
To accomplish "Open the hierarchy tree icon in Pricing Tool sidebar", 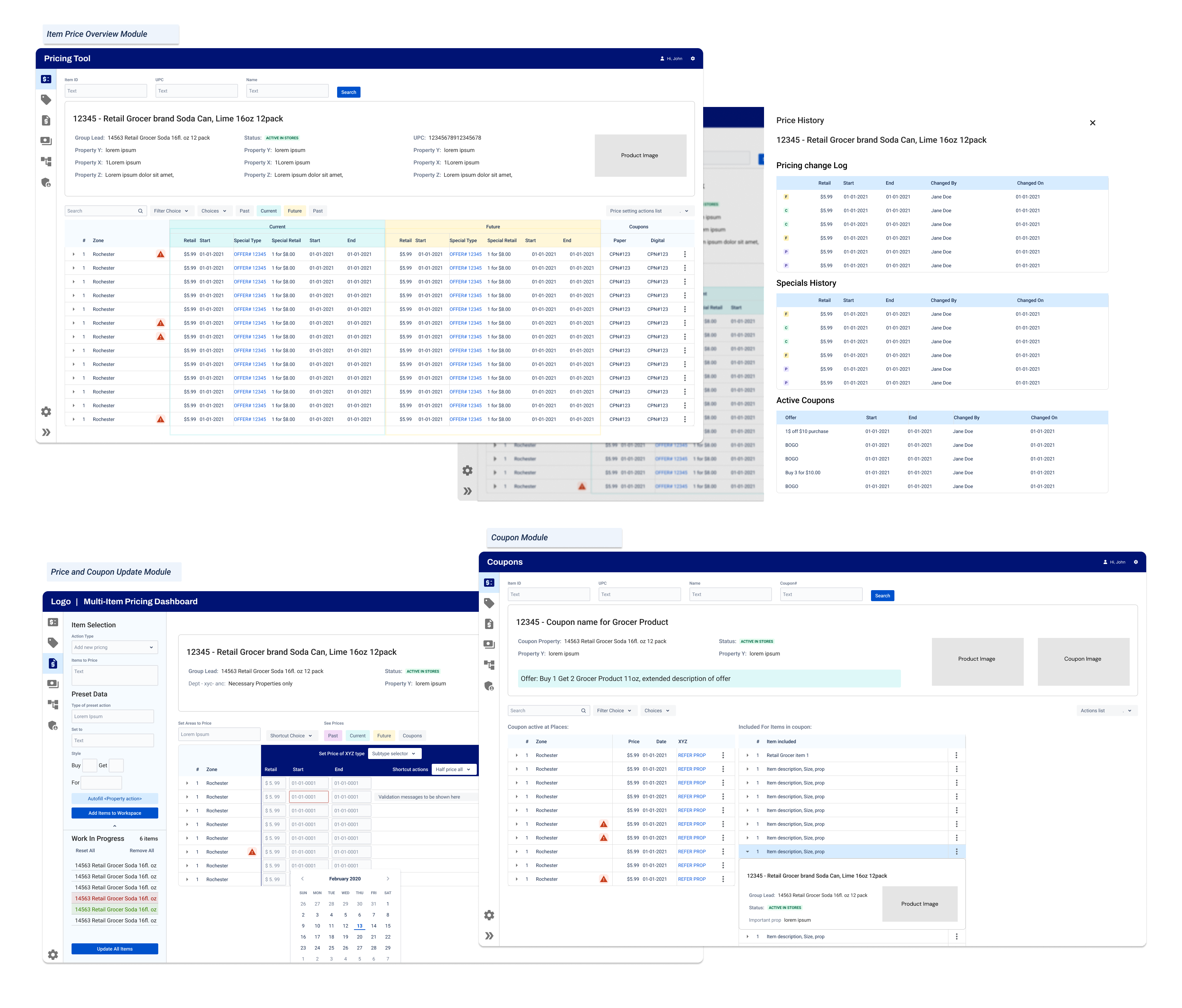I will coord(46,161).
